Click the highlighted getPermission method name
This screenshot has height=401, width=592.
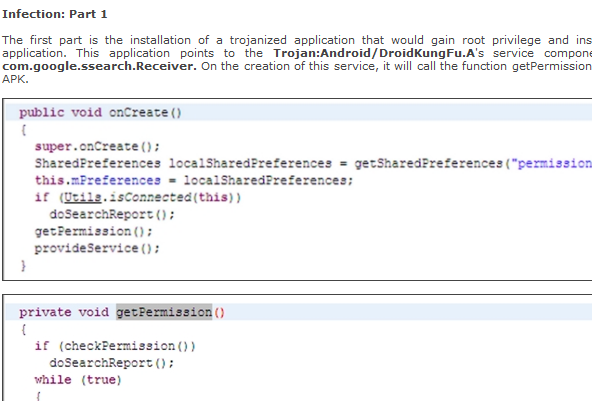pos(164,312)
